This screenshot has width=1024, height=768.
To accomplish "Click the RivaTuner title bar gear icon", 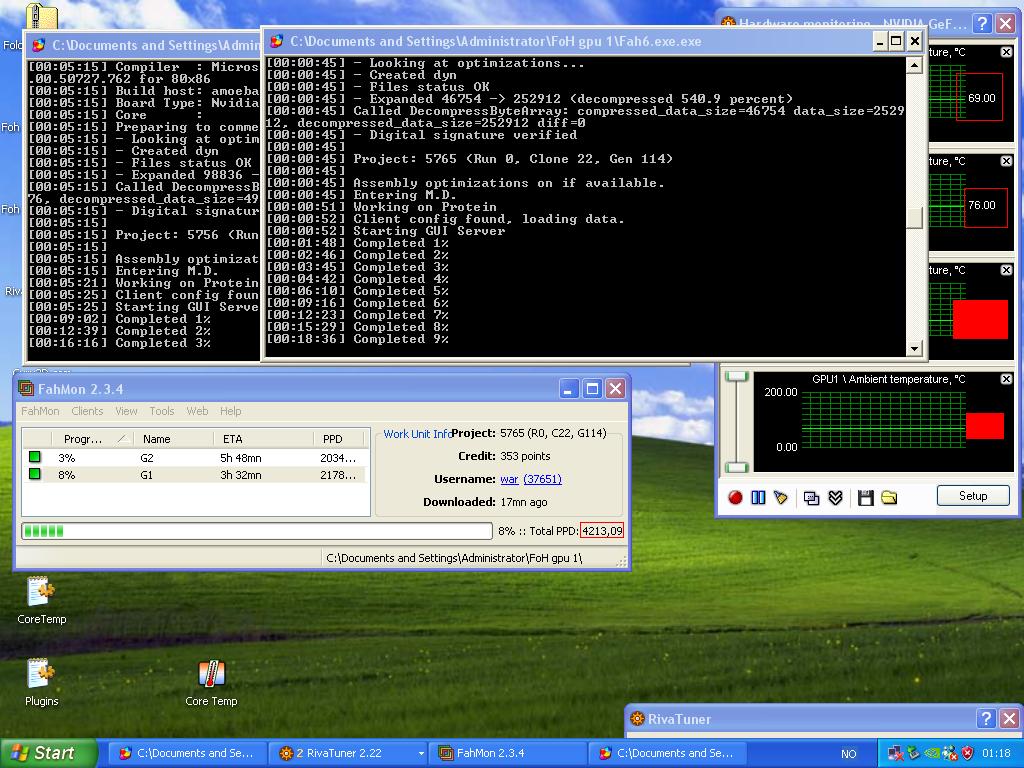I will 637,718.
